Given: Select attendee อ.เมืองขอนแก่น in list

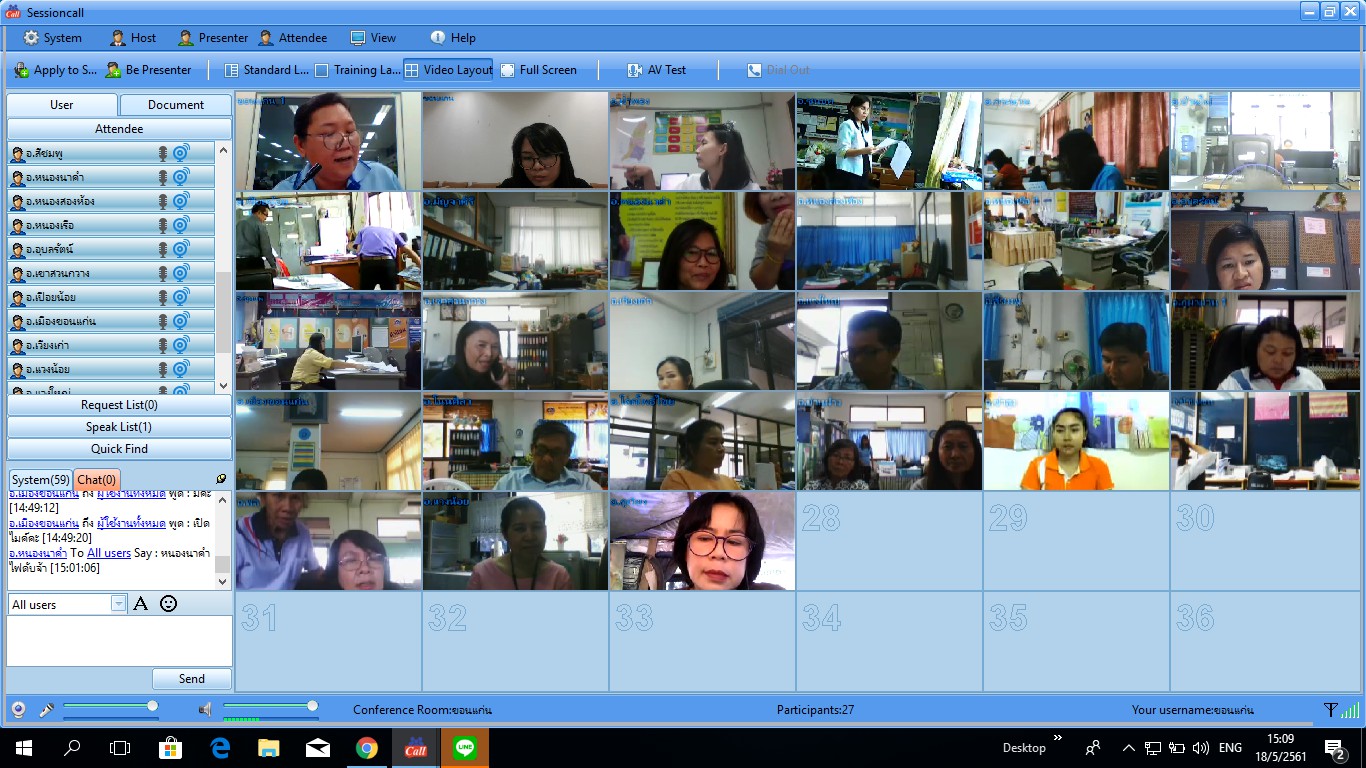Looking at the screenshot, I should (111, 321).
